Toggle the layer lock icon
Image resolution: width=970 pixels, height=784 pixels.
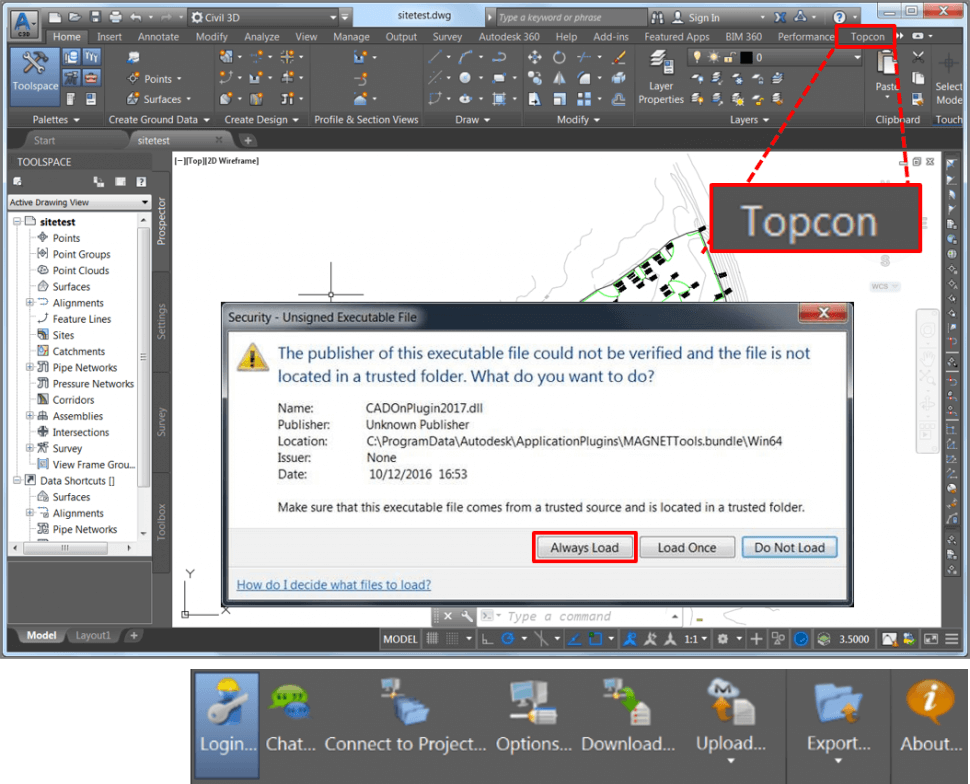click(x=729, y=58)
